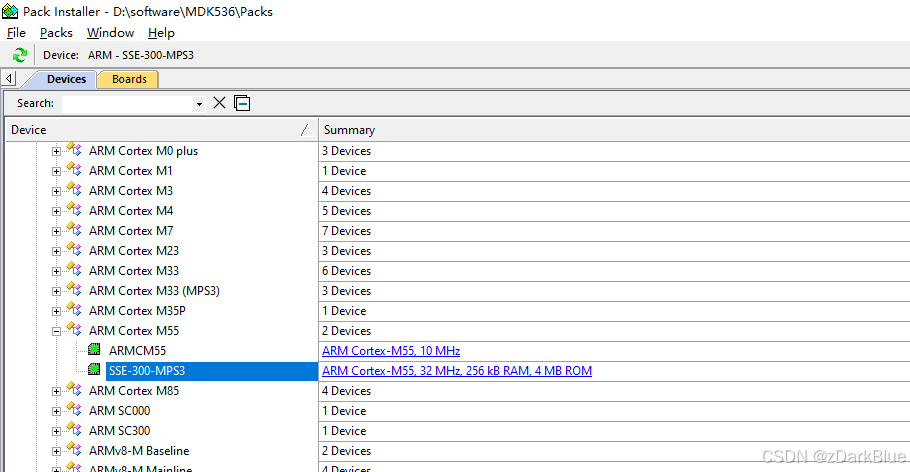Select the ARMCM55 device row
Viewport: 910px width, 472px height.
[x=138, y=351]
